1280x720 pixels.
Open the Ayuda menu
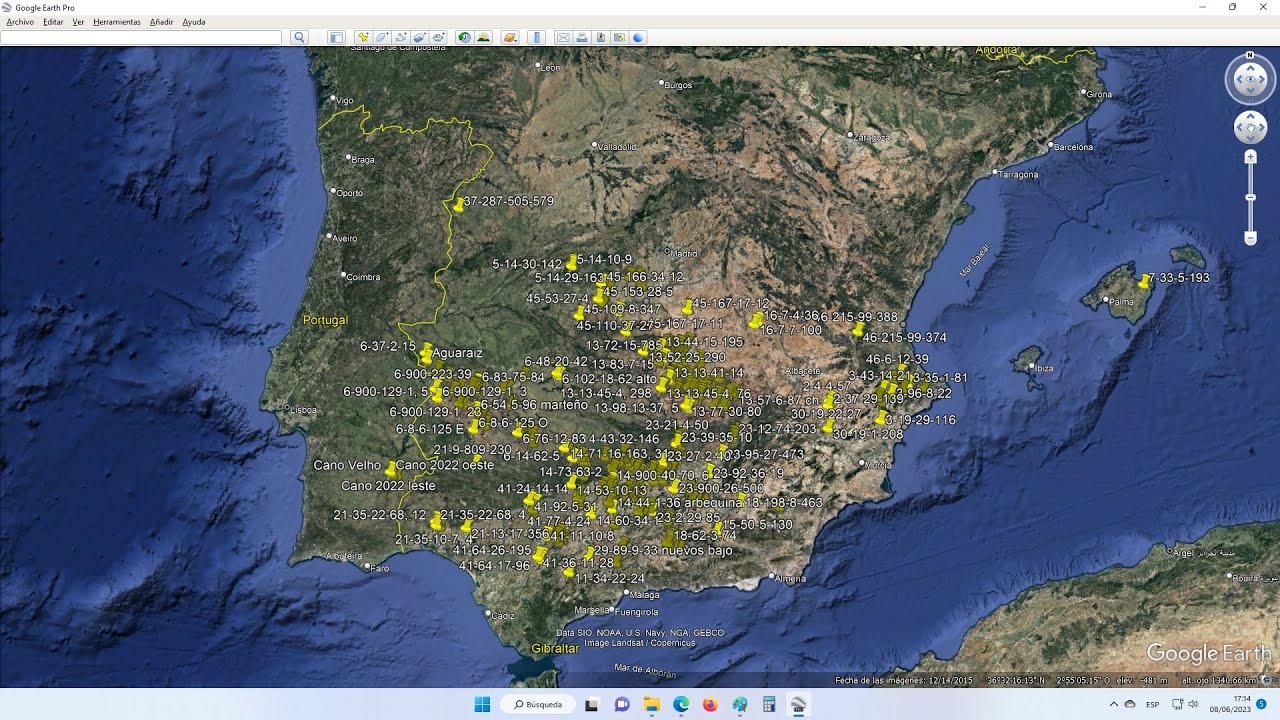click(194, 21)
